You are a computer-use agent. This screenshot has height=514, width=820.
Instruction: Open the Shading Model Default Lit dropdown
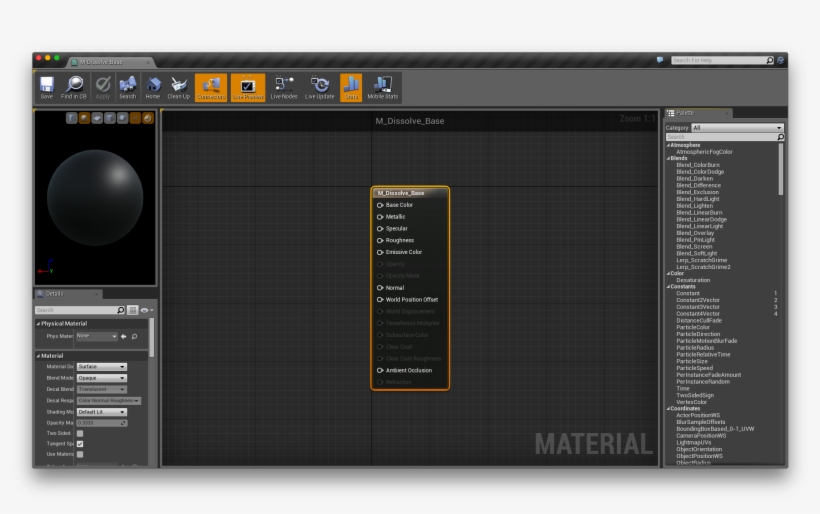101,412
